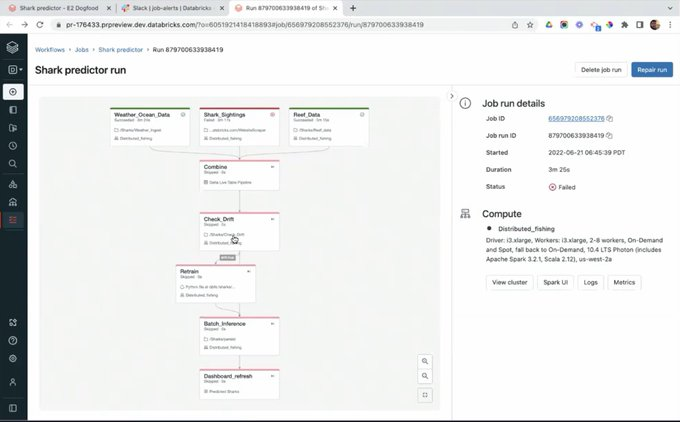Switch to Slack job-alerts browser tab
The width and height of the screenshot is (680, 422).
tap(172, 8)
